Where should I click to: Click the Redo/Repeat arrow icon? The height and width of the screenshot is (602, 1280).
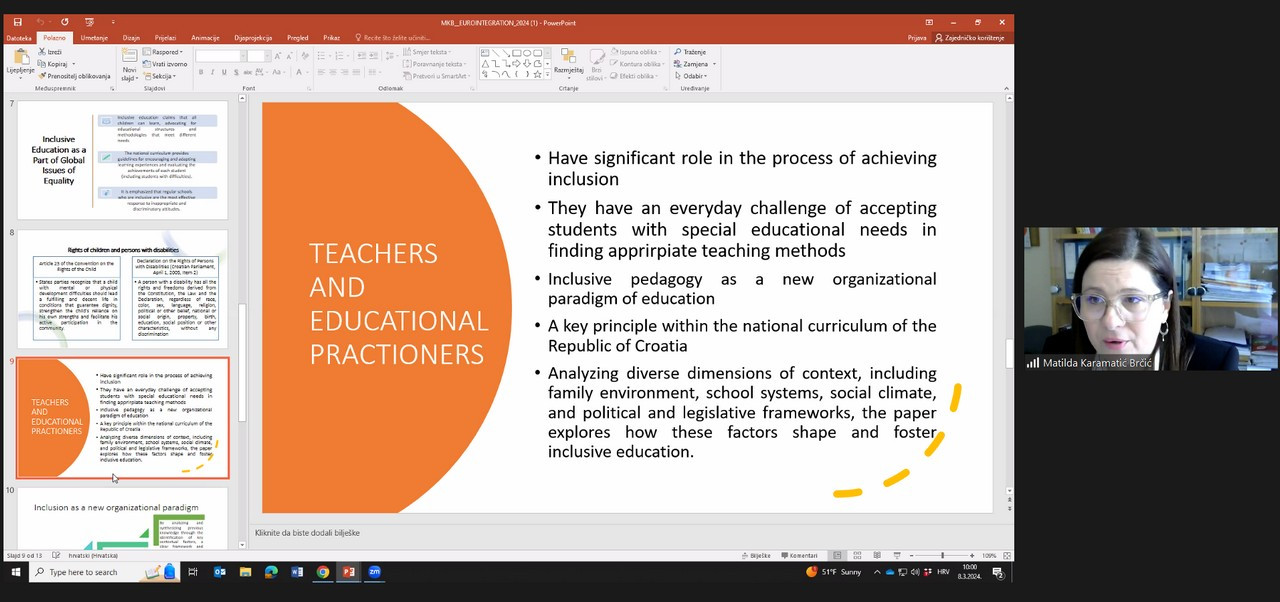(x=65, y=22)
